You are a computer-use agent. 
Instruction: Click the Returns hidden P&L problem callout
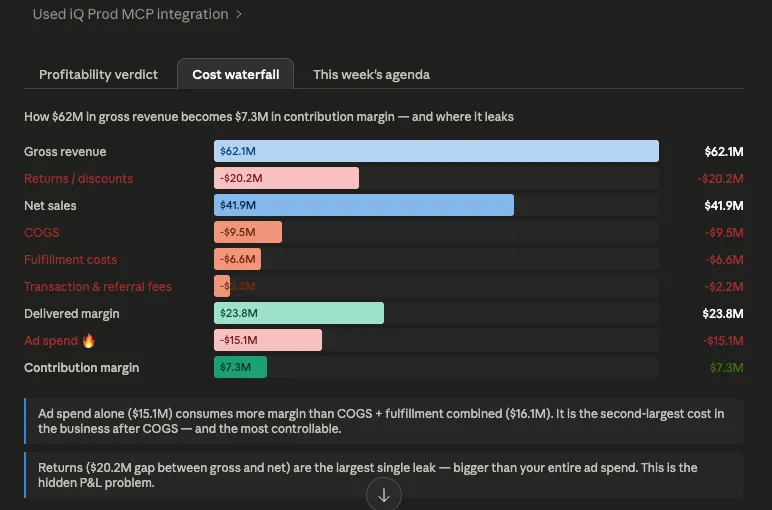point(384,475)
